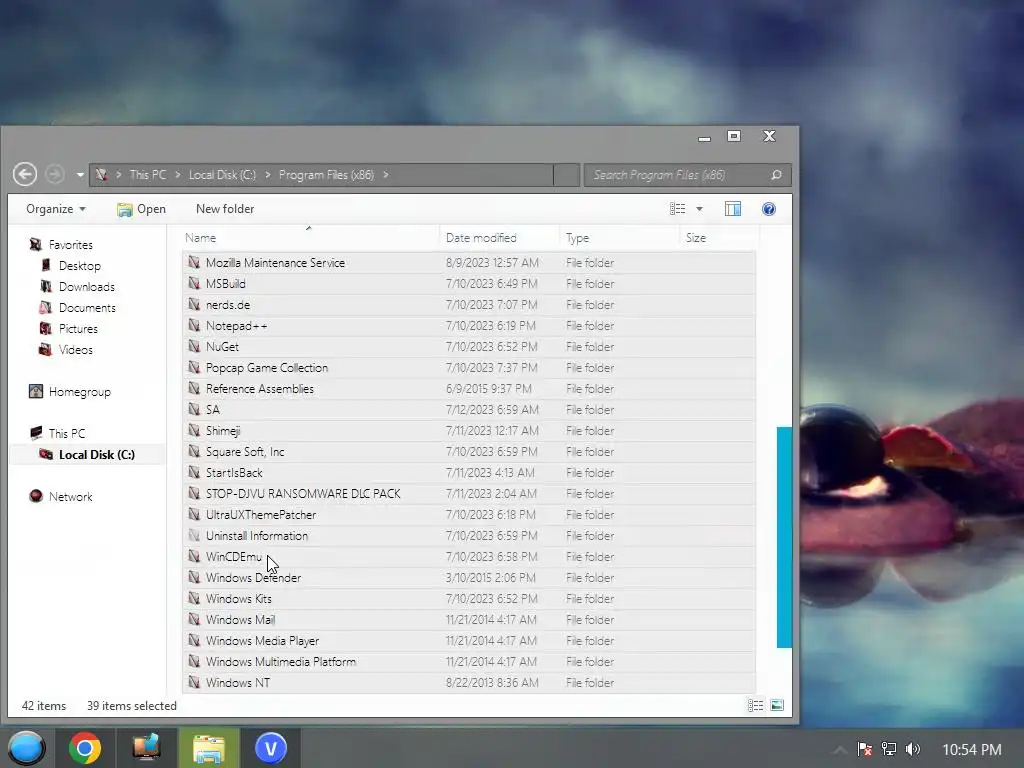Screen dimensions: 1024x768
Task: Select STOP-DJVU RANSOMWARE DLC PACK folder name
Action: click(x=303, y=494)
